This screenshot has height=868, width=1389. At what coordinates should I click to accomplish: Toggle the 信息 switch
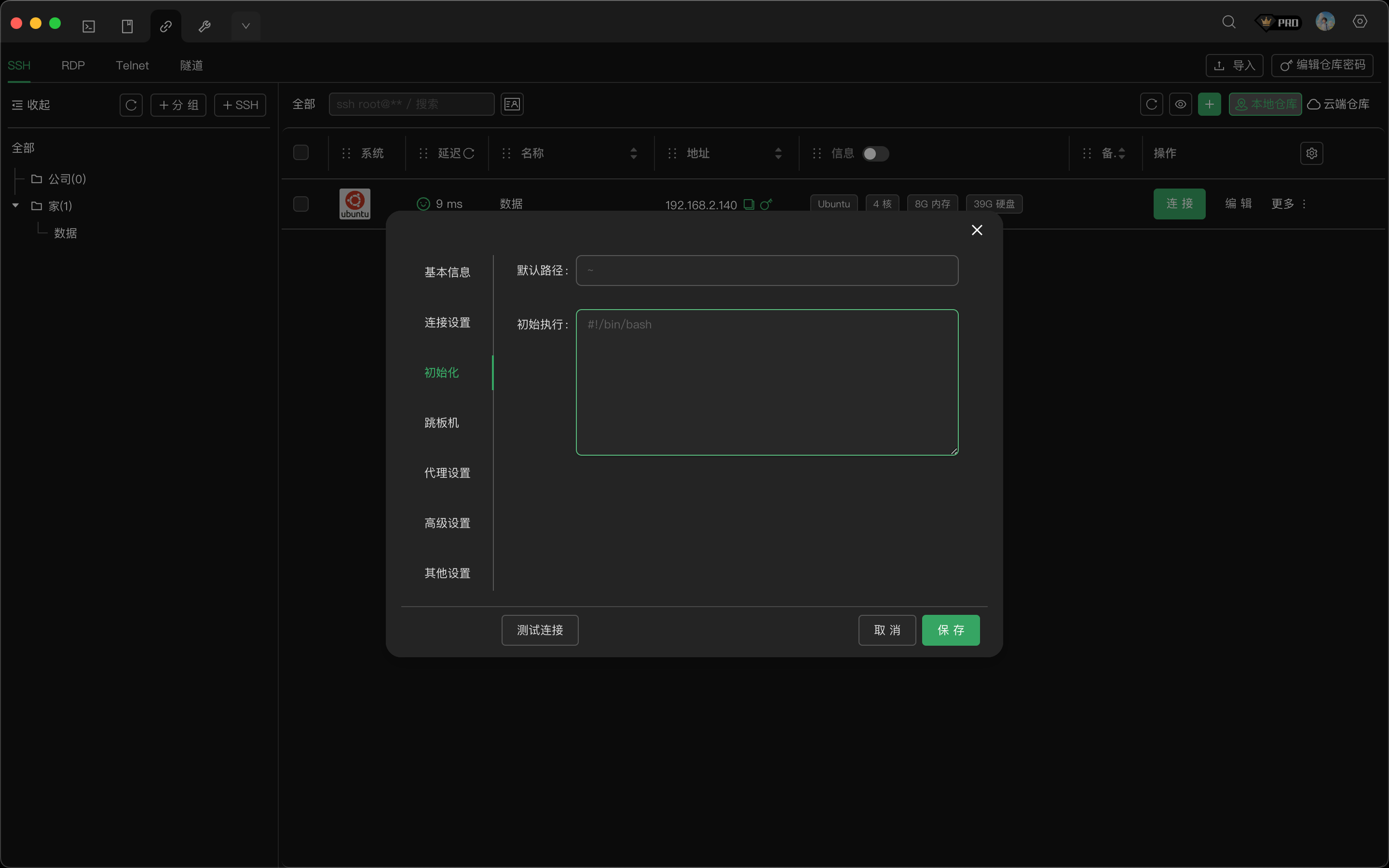click(875, 154)
